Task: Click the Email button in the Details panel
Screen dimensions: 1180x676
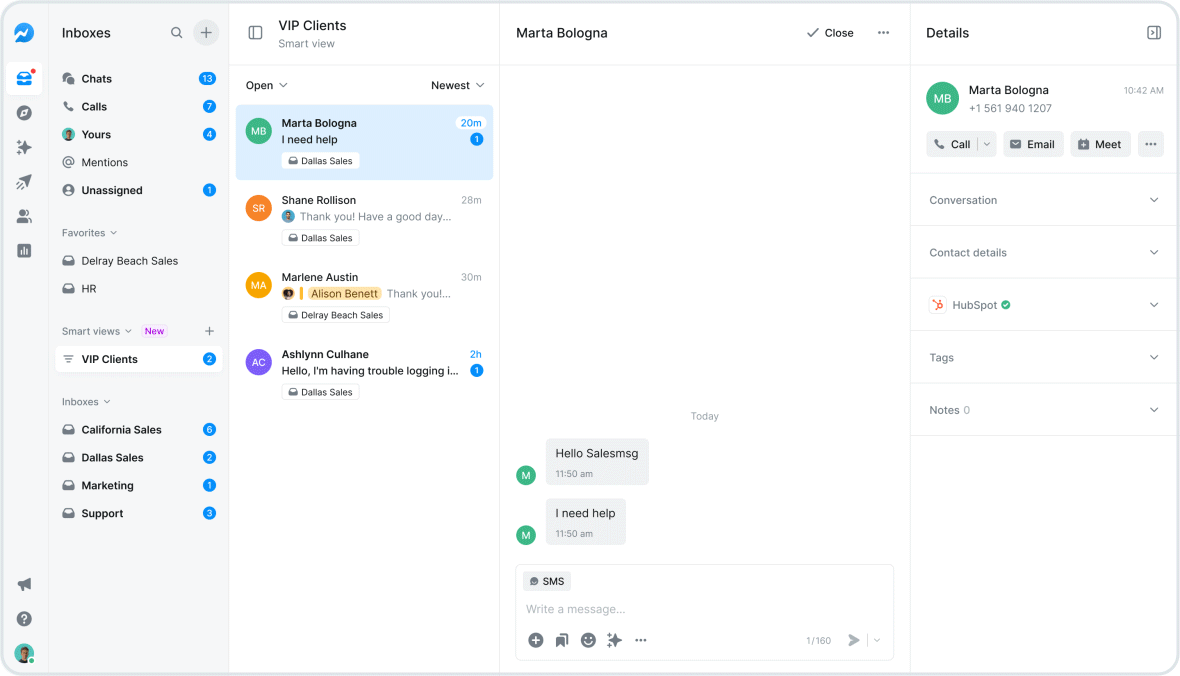Action: [x=1033, y=143]
